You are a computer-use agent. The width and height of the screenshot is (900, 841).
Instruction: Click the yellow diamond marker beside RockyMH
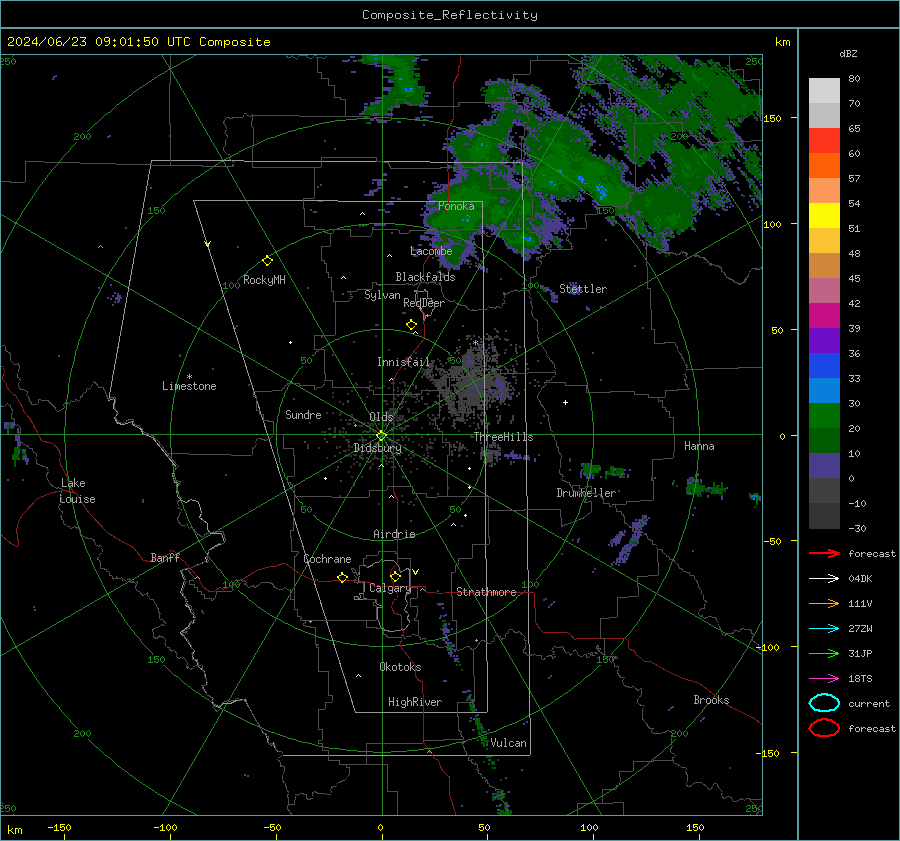coord(267,261)
